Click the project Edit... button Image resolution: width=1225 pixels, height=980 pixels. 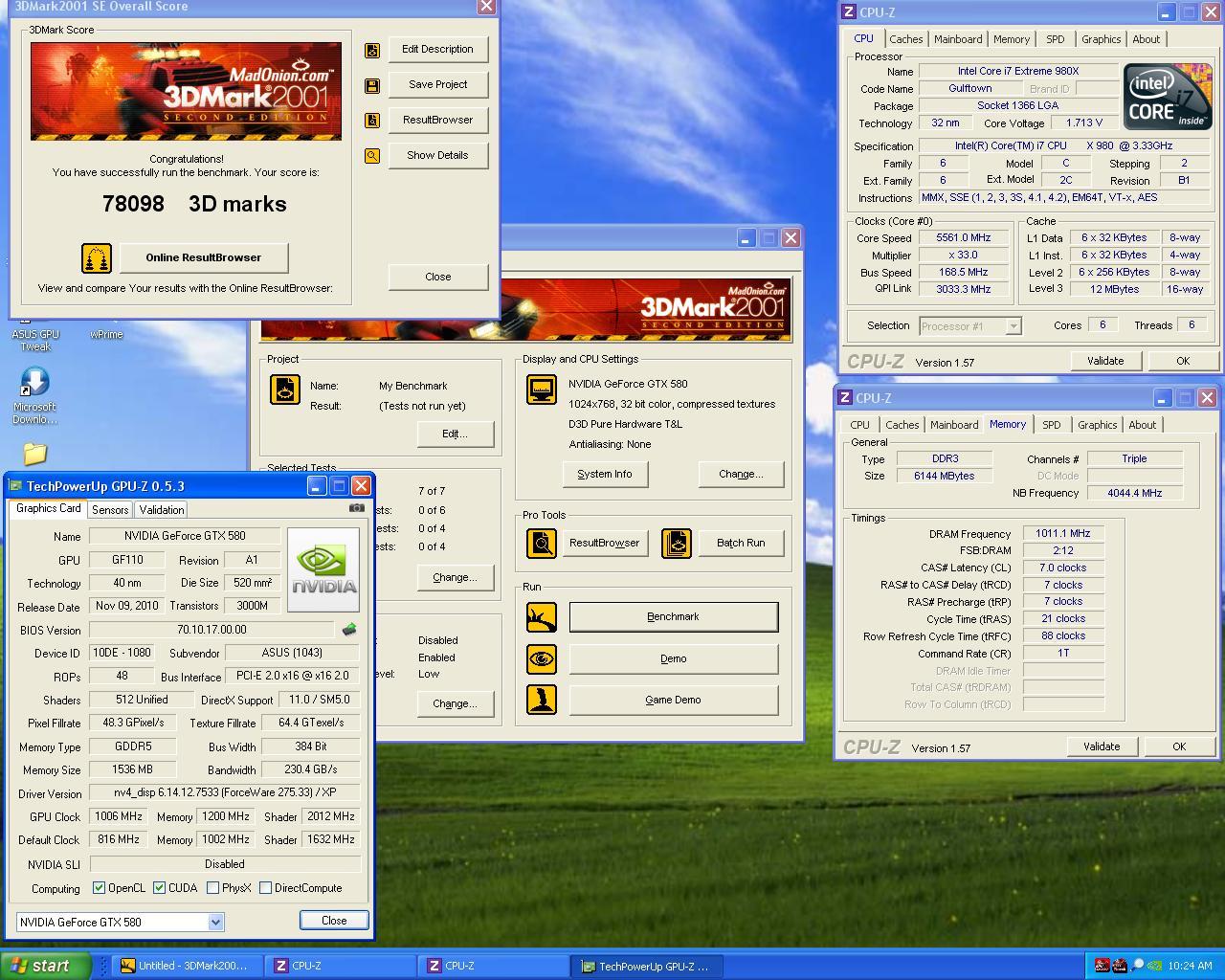[x=455, y=434]
